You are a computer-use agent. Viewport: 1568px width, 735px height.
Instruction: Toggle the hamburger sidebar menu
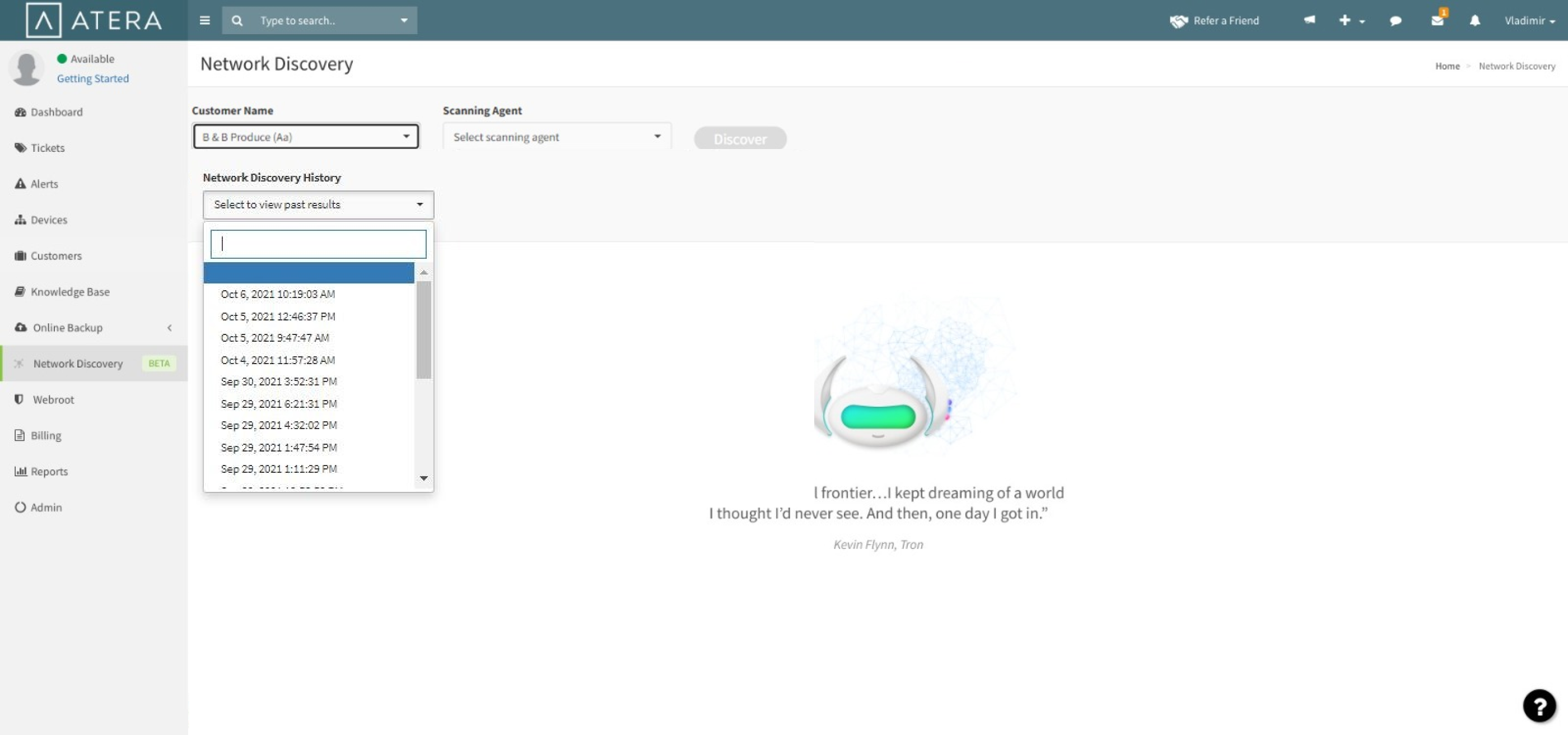204,20
